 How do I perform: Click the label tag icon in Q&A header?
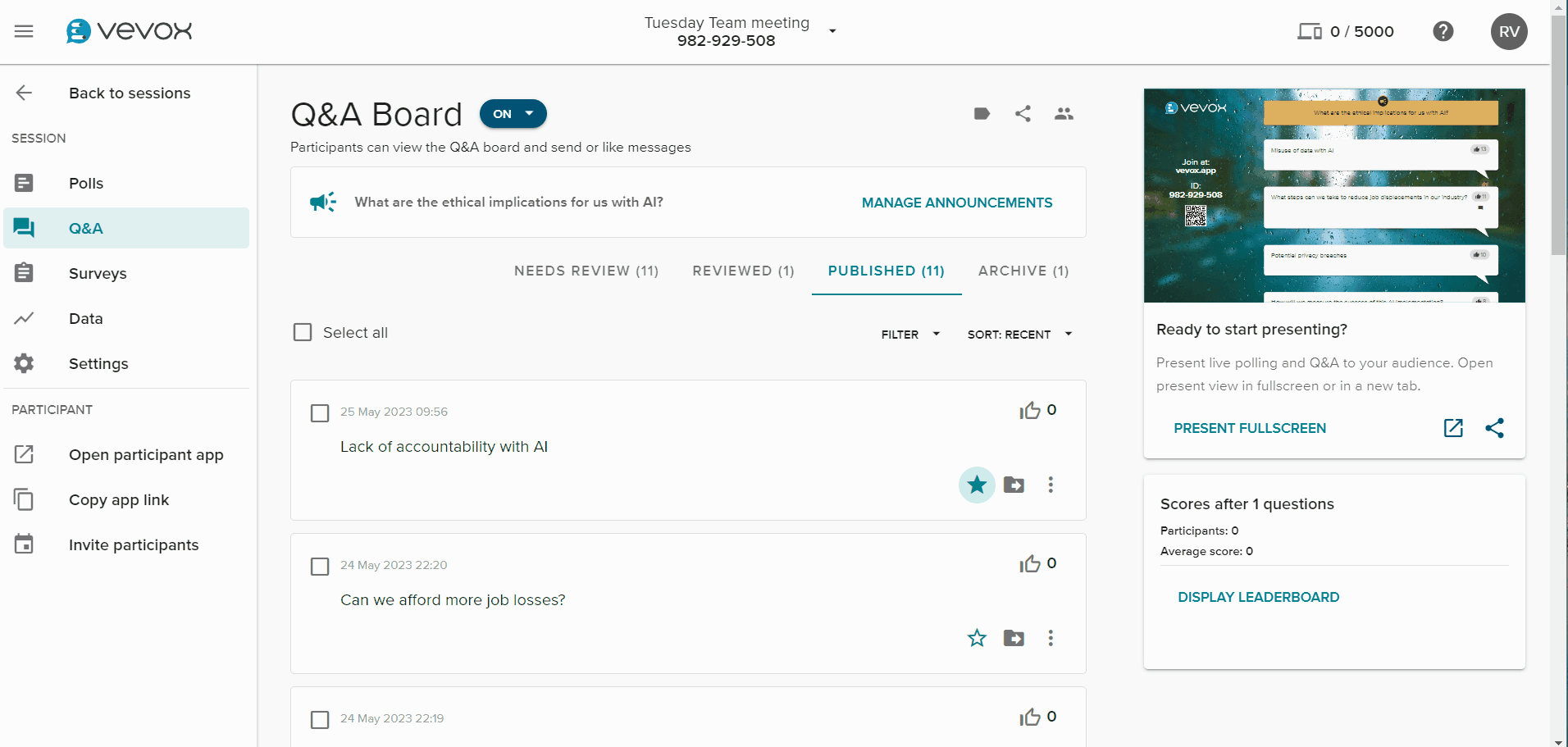point(982,114)
